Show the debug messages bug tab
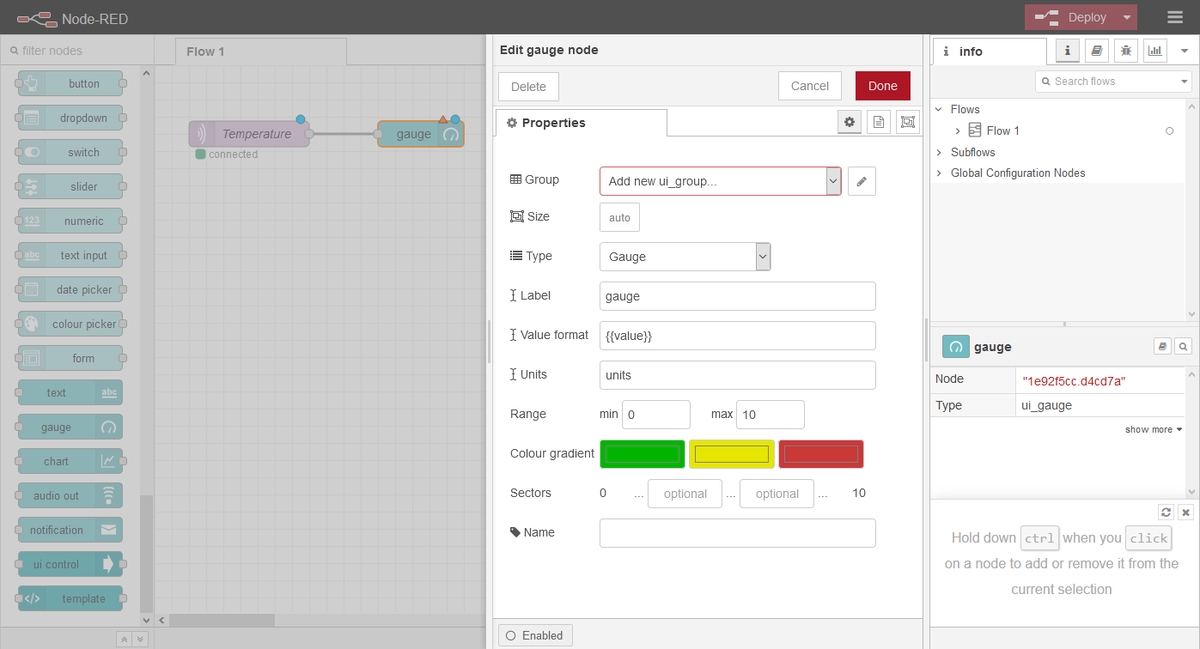Image resolution: width=1200 pixels, height=649 pixels. (1126, 50)
